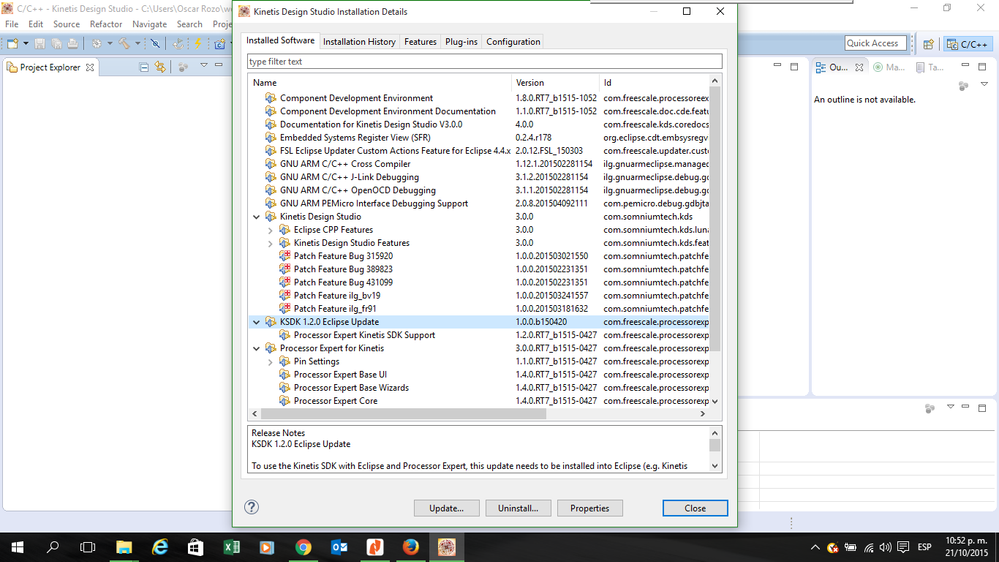Click Patch Feature ilg_bv19 icon
999x562 pixels.
pyautogui.click(x=285, y=295)
